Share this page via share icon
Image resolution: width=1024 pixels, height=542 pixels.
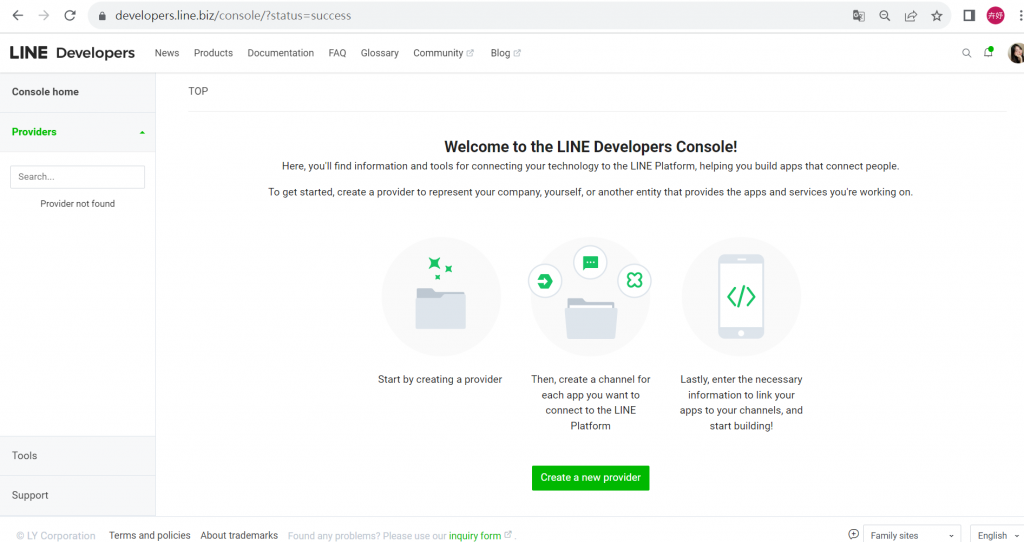click(910, 16)
